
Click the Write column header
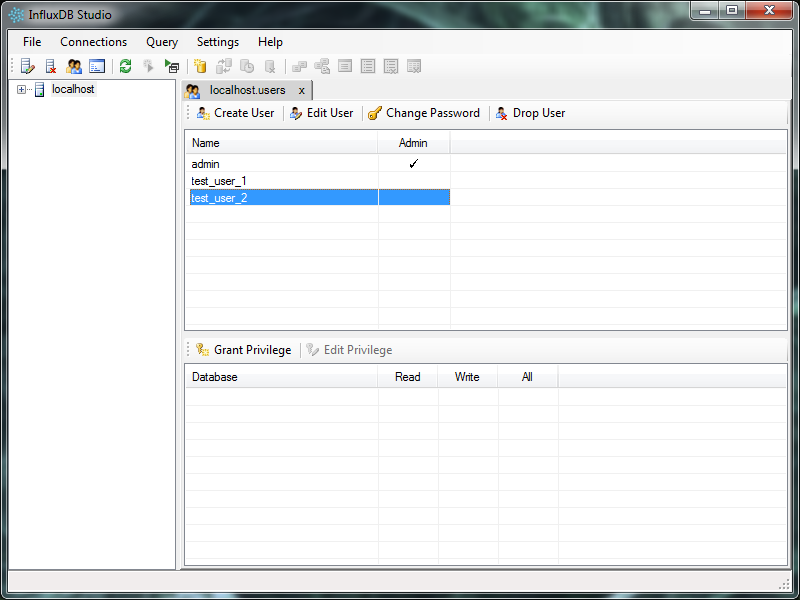467,377
